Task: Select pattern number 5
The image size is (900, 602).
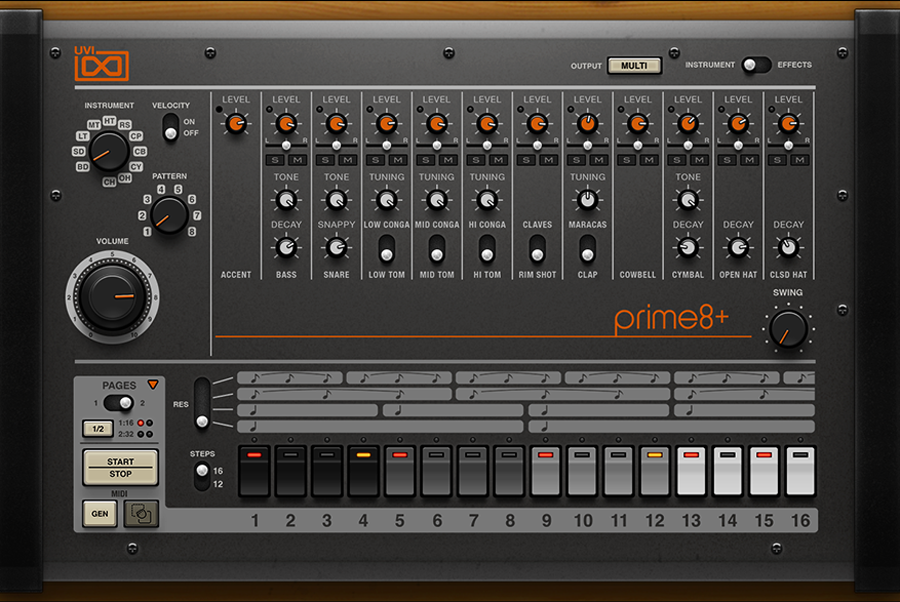Action: point(178,189)
